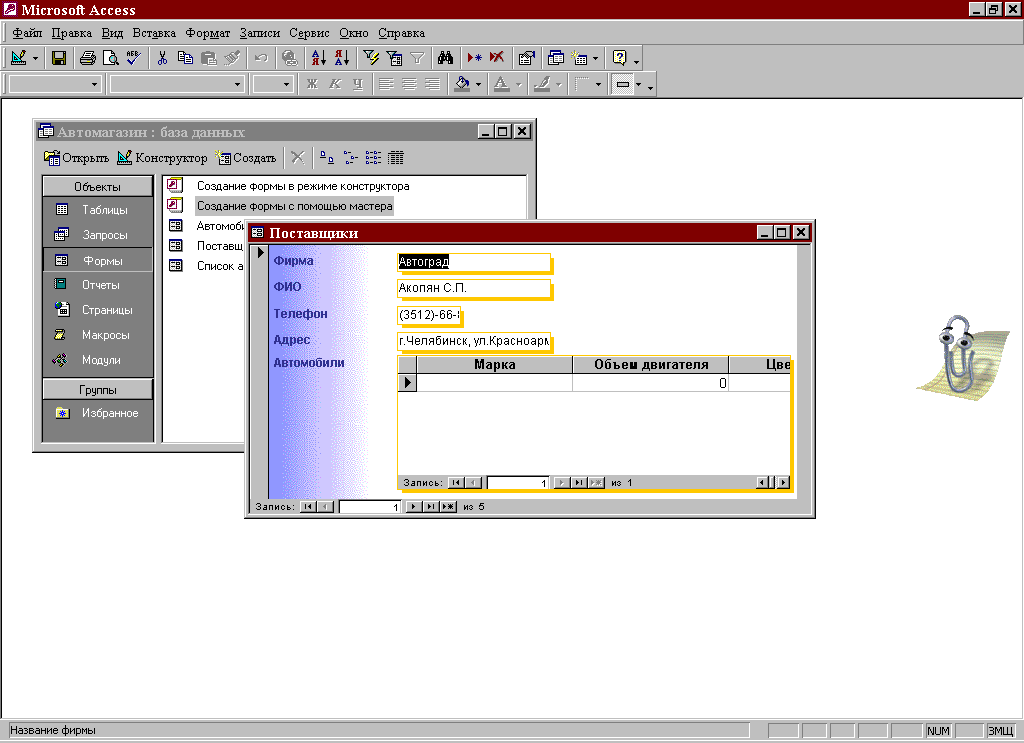Toggle Italic К formatting button

335,84
